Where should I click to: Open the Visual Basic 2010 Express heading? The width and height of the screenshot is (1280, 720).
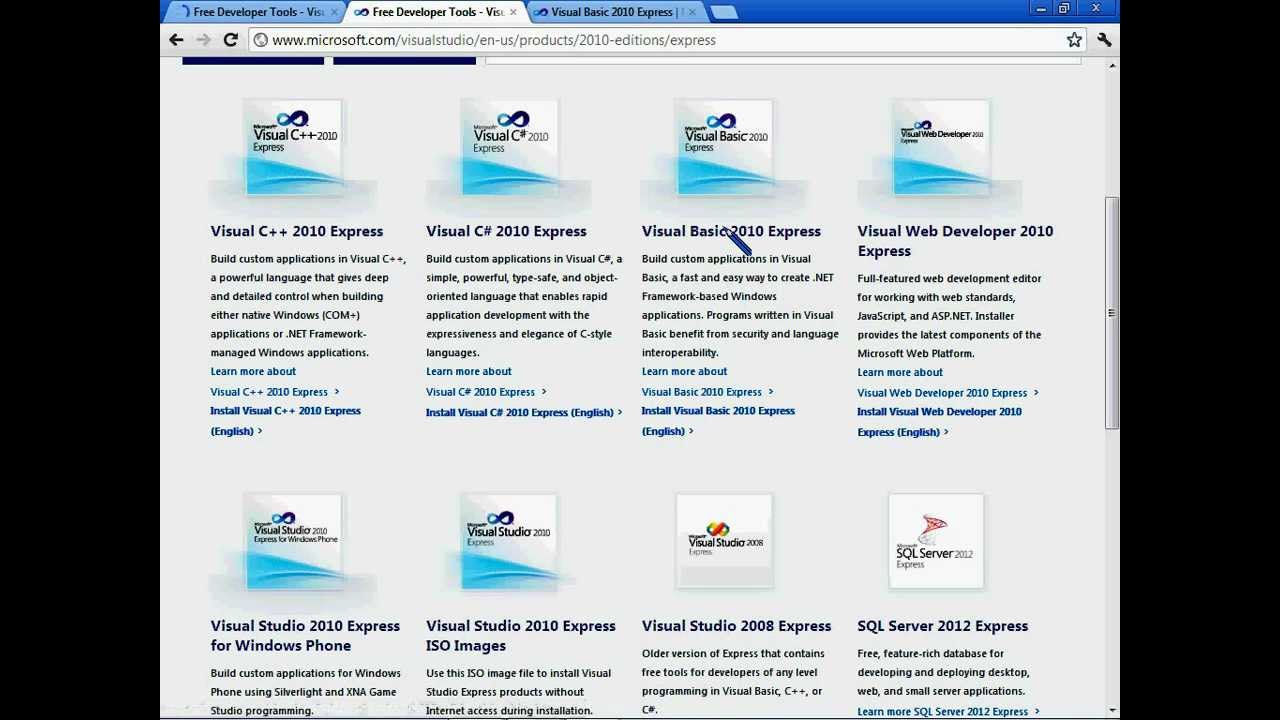[731, 231]
